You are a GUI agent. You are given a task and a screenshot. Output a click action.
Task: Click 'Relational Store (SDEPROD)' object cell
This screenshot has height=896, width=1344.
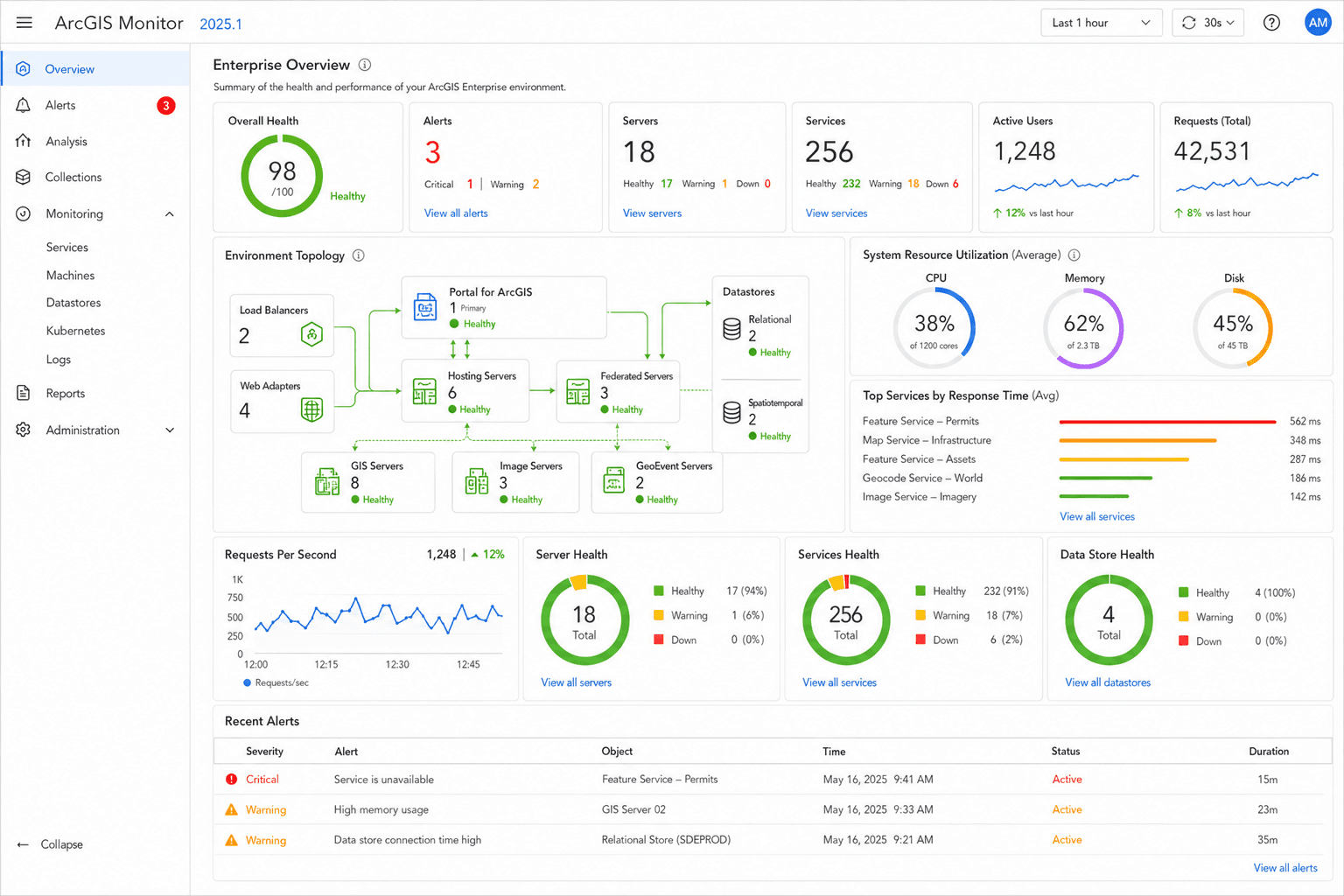click(666, 840)
